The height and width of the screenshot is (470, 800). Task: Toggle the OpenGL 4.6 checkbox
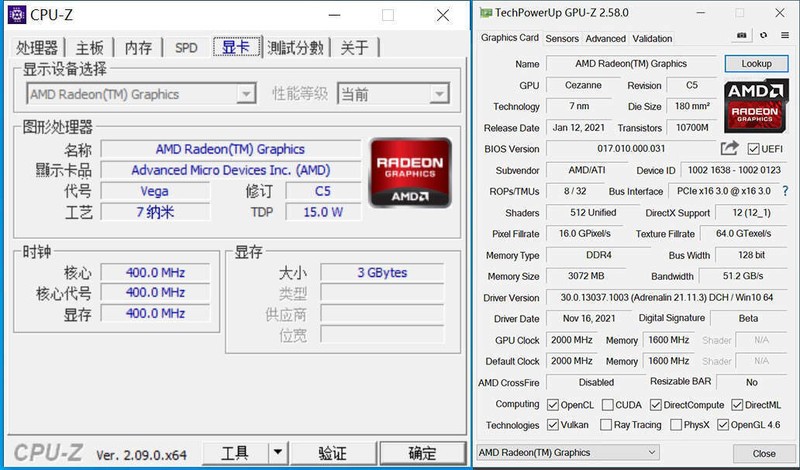pyautogui.click(x=723, y=425)
